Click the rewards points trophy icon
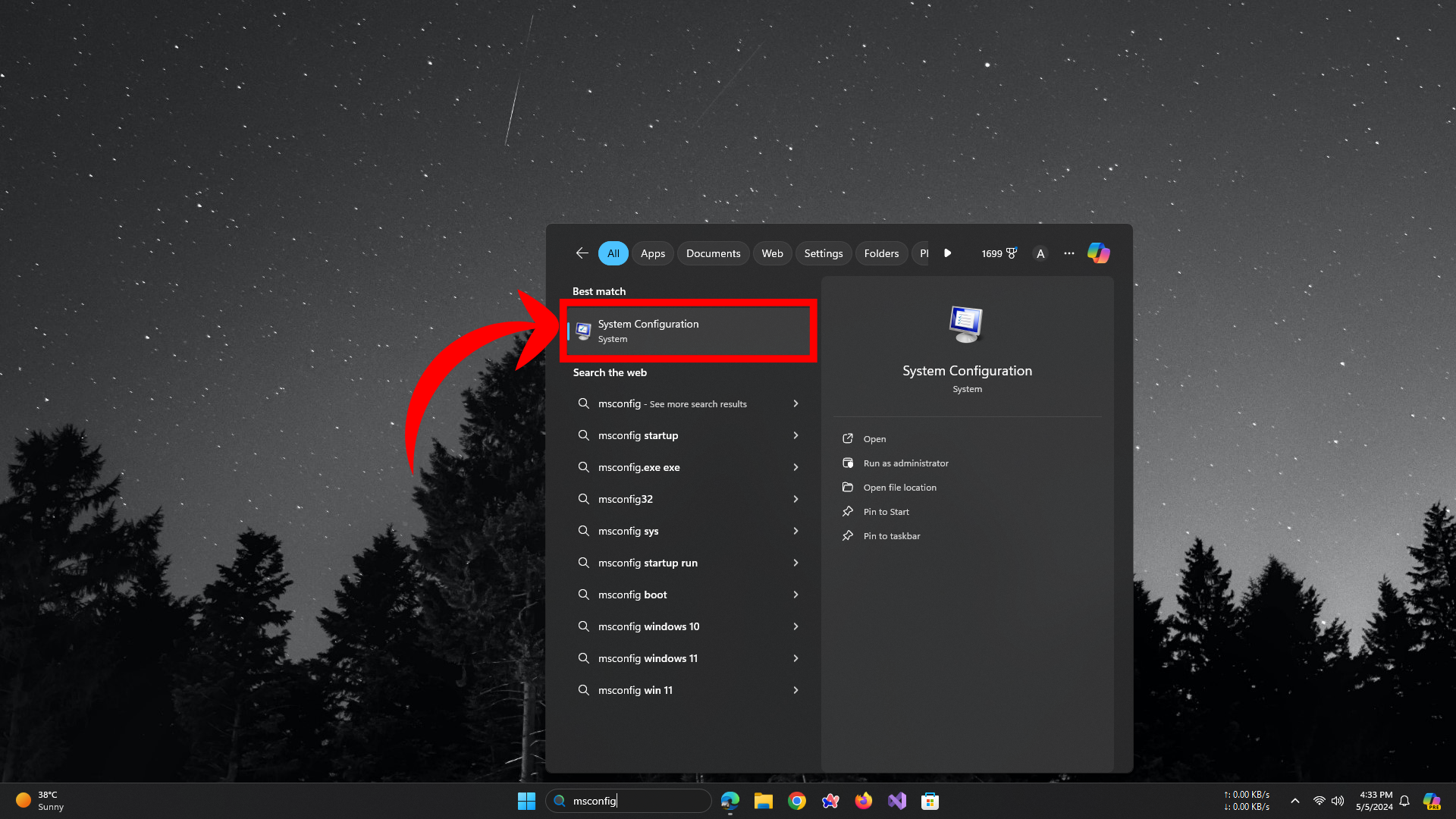This screenshot has width=1456, height=819. point(1010,253)
